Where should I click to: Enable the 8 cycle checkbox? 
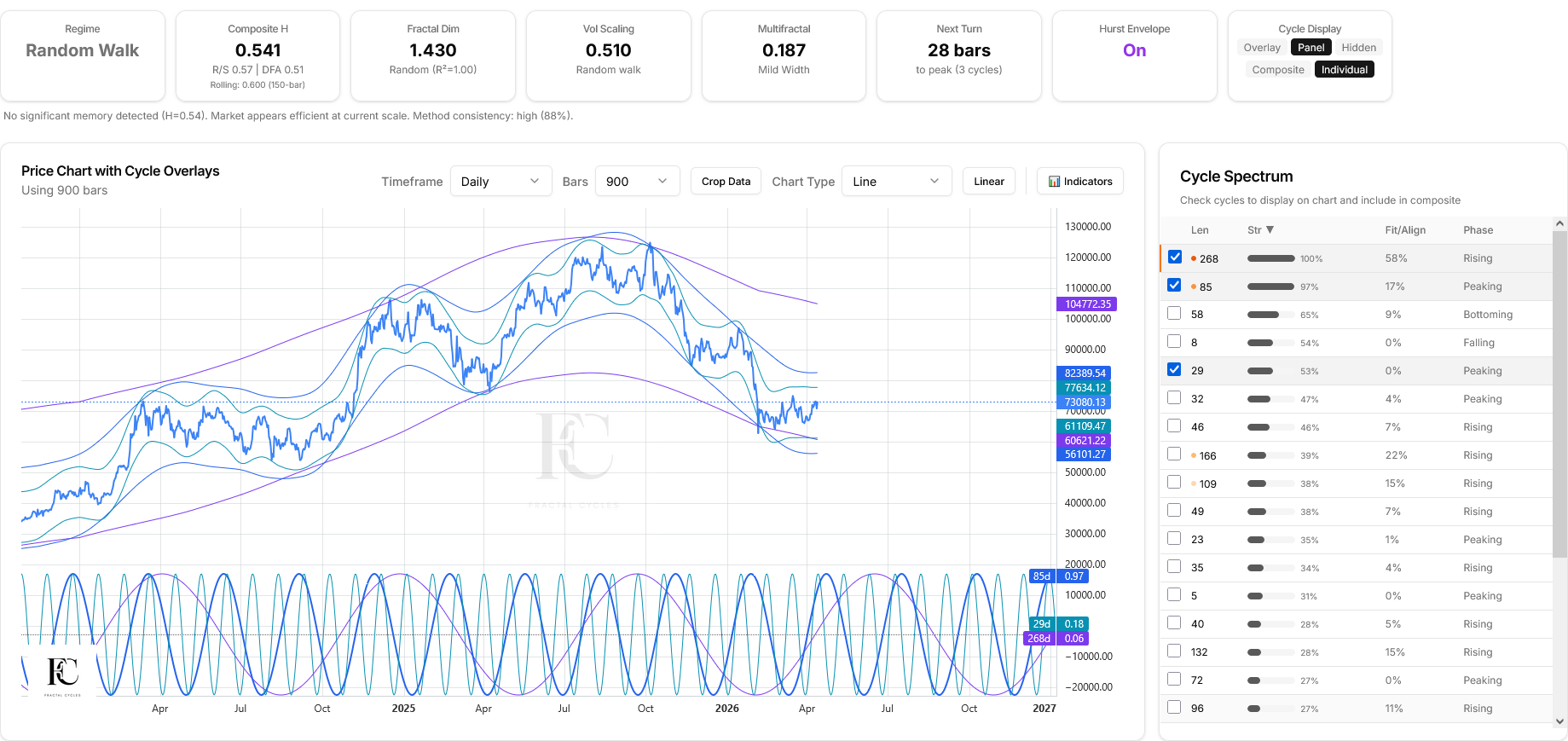pos(1175,342)
